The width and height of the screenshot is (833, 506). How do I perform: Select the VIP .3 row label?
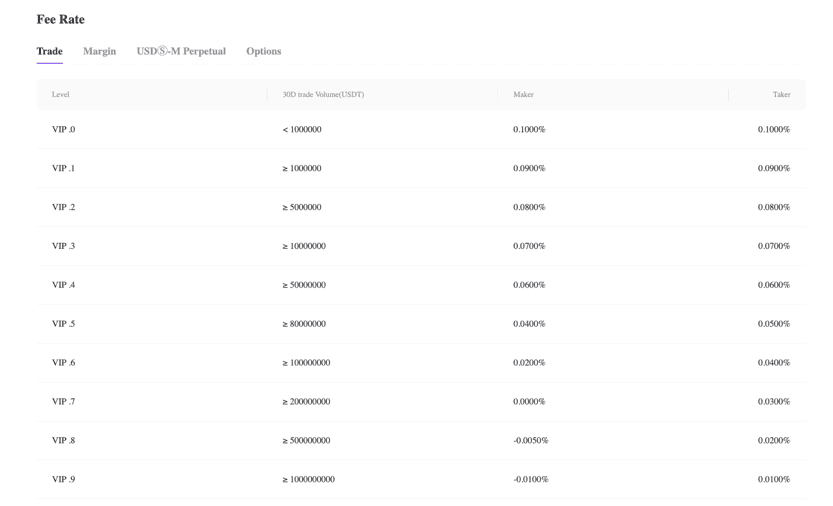63,246
